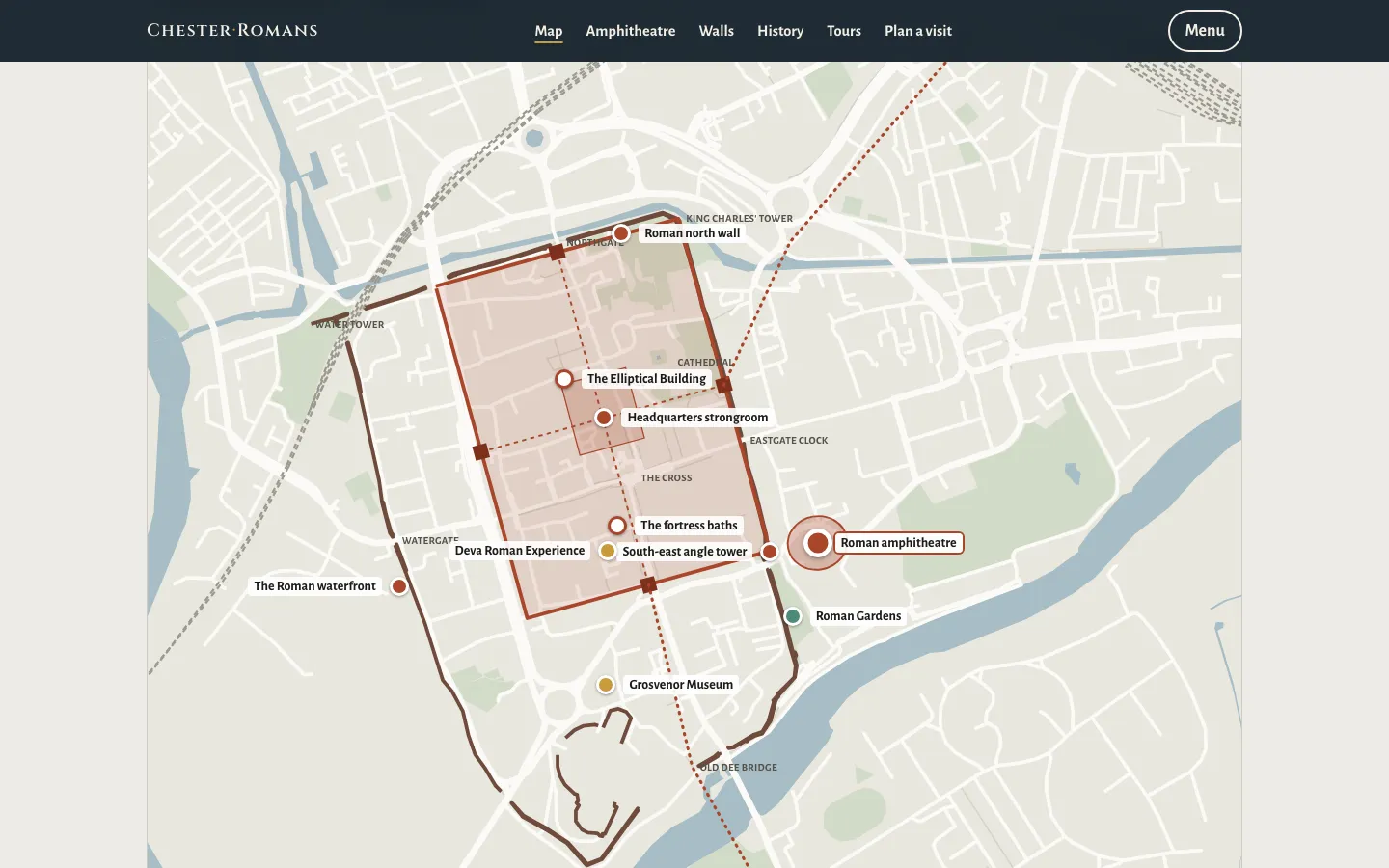Click the Roman waterfront map marker

tap(399, 586)
